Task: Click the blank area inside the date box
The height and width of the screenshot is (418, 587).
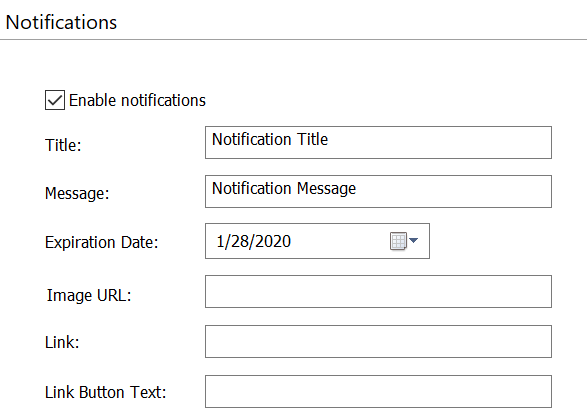Action: pyautogui.click(x=339, y=241)
